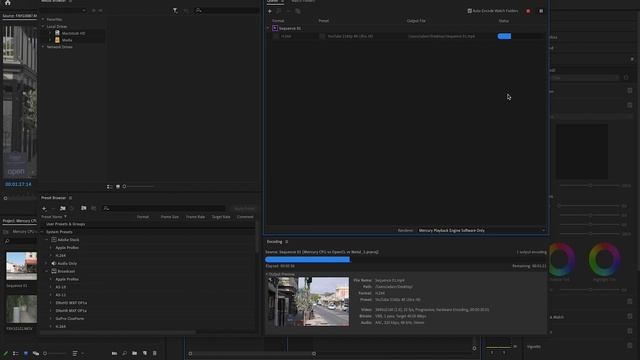Image resolution: width=640 pixels, height=360 pixels.
Task: Click Sequence 01 thumbnail in Project panel
Action: [x=21, y=266]
